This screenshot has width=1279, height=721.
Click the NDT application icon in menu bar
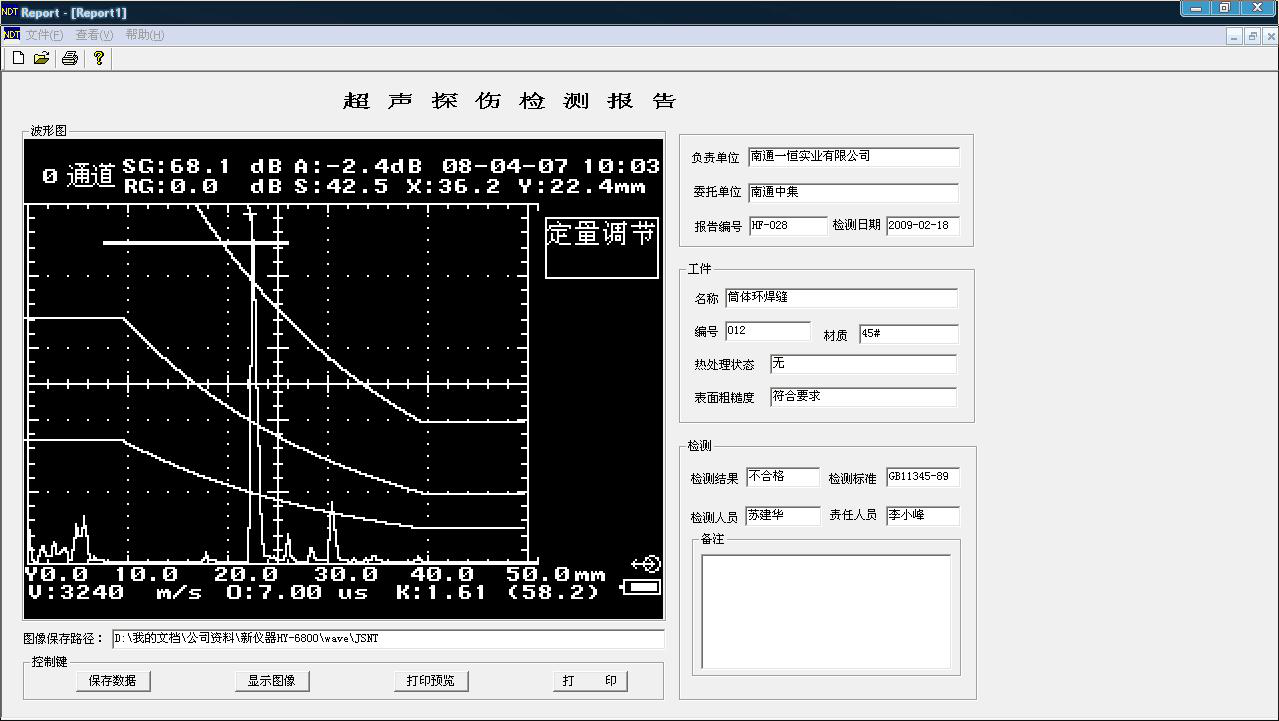[11, 35]
